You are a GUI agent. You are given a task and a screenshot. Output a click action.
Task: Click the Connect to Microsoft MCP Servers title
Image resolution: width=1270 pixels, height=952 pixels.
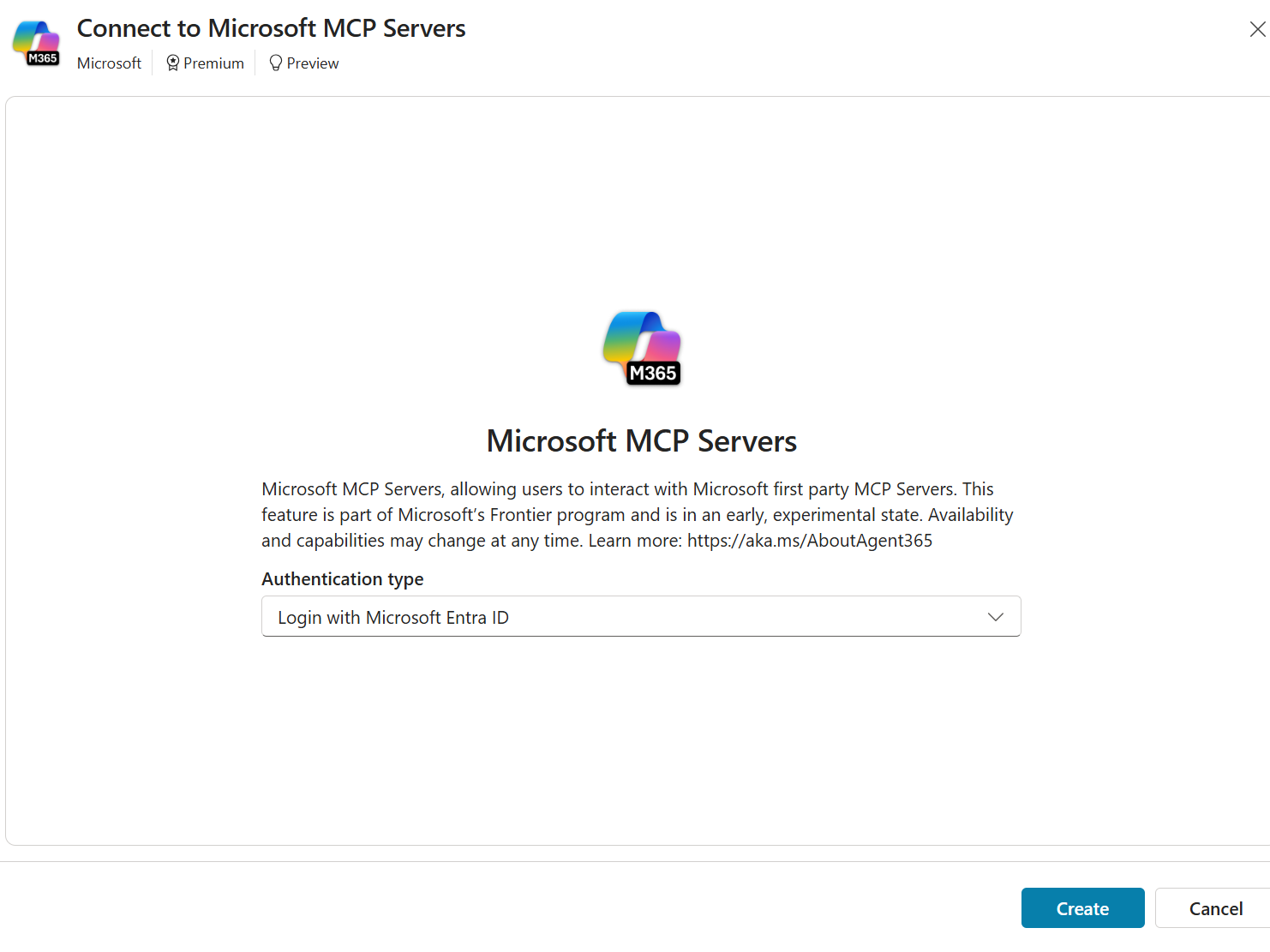(x=271, y=27)
